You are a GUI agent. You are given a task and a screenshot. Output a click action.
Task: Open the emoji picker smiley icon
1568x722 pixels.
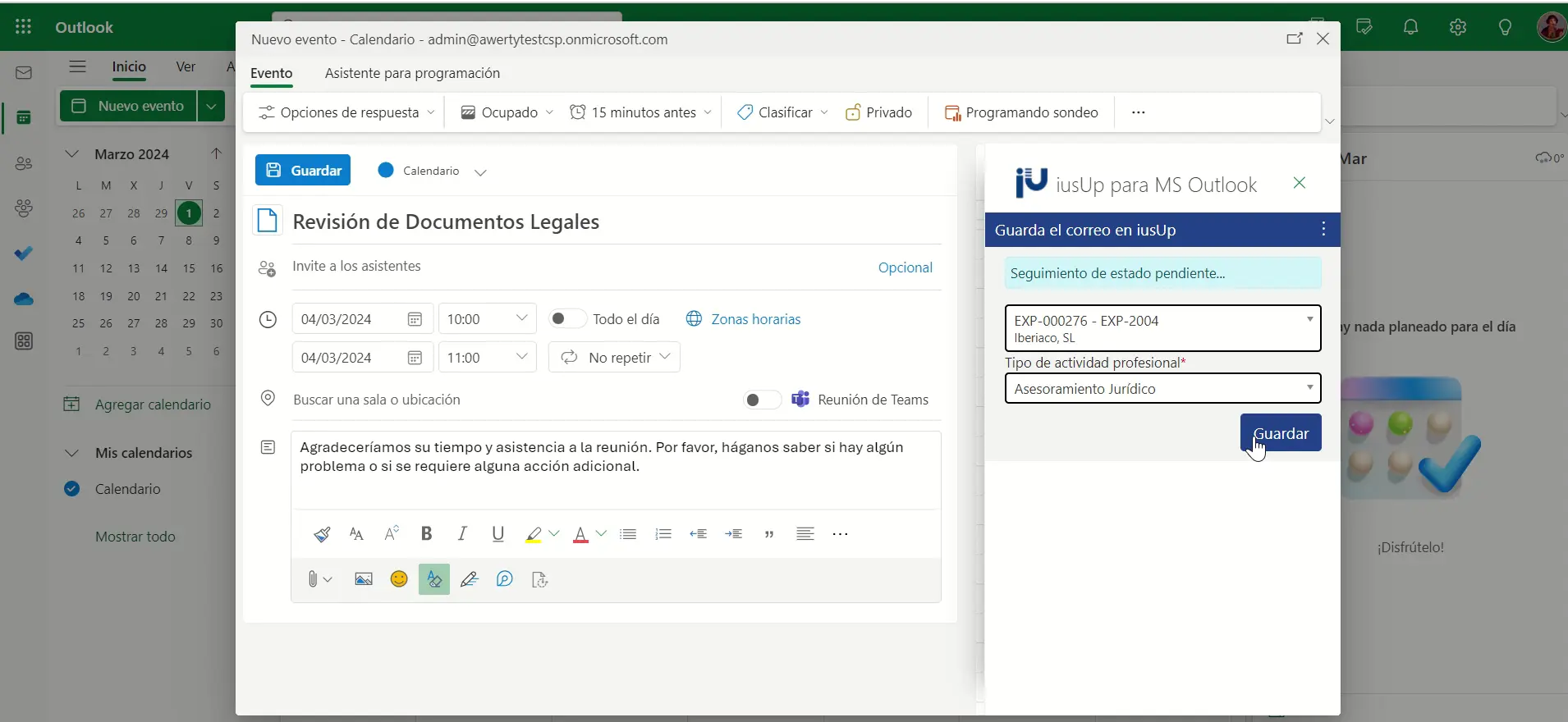point(399,580)
